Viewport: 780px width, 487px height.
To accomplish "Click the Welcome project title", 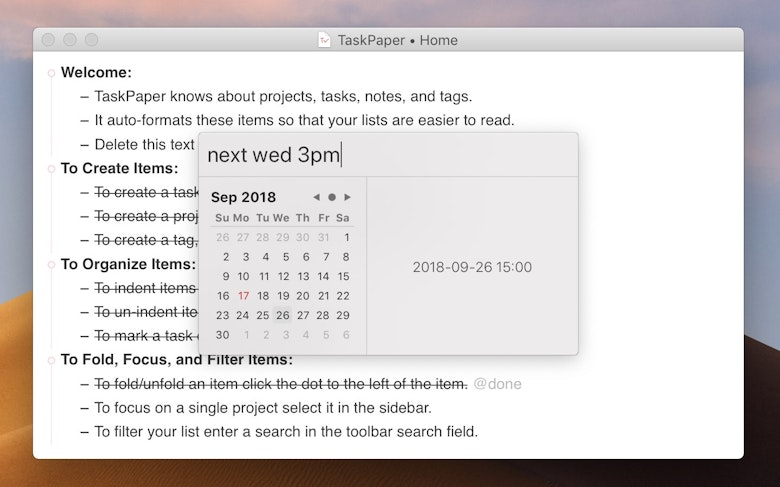I will (x=97, y=73).
